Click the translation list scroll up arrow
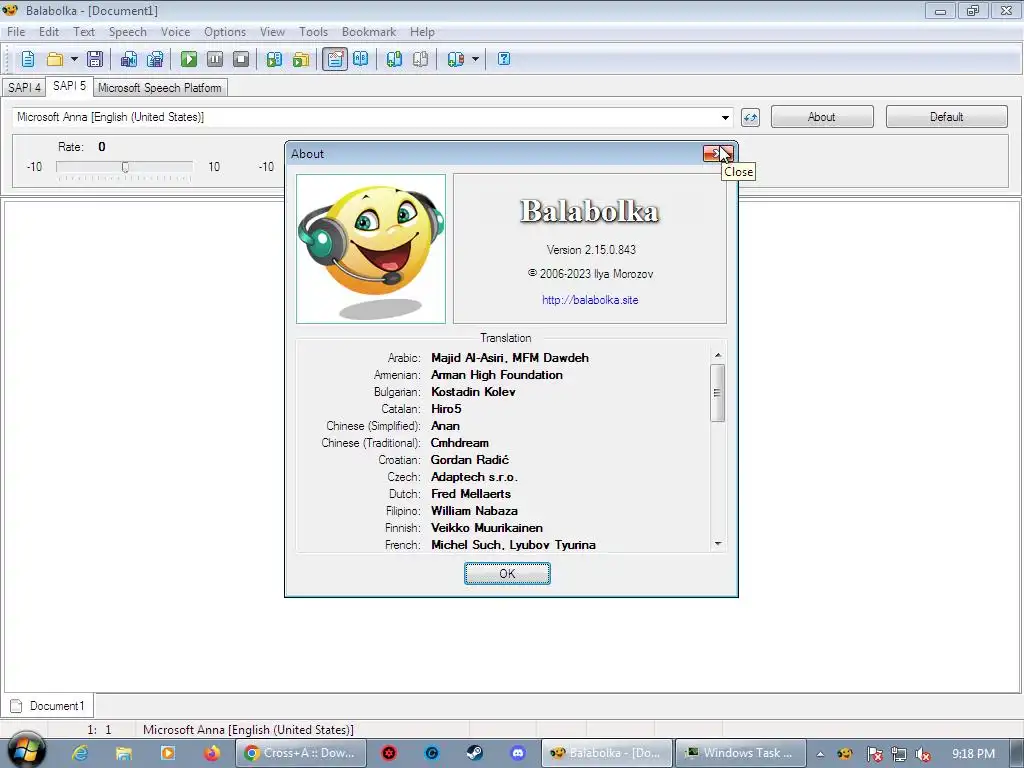Viewport: 1024px width, 768px height. [x=718, y=355]
